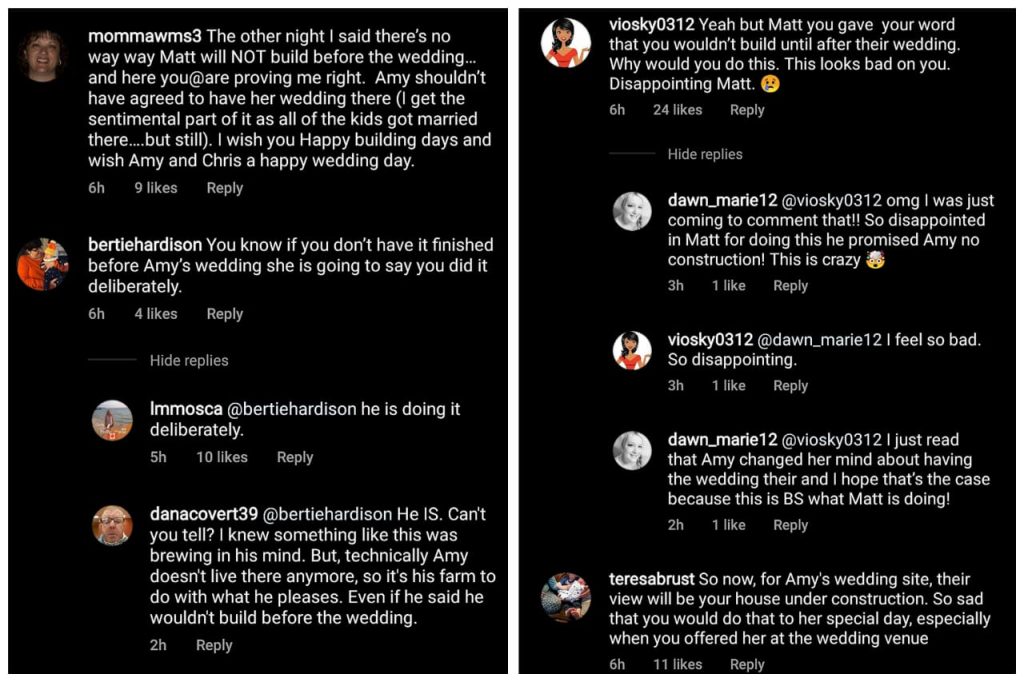Open viosky0312's avatar on top comment

[566, 43]
